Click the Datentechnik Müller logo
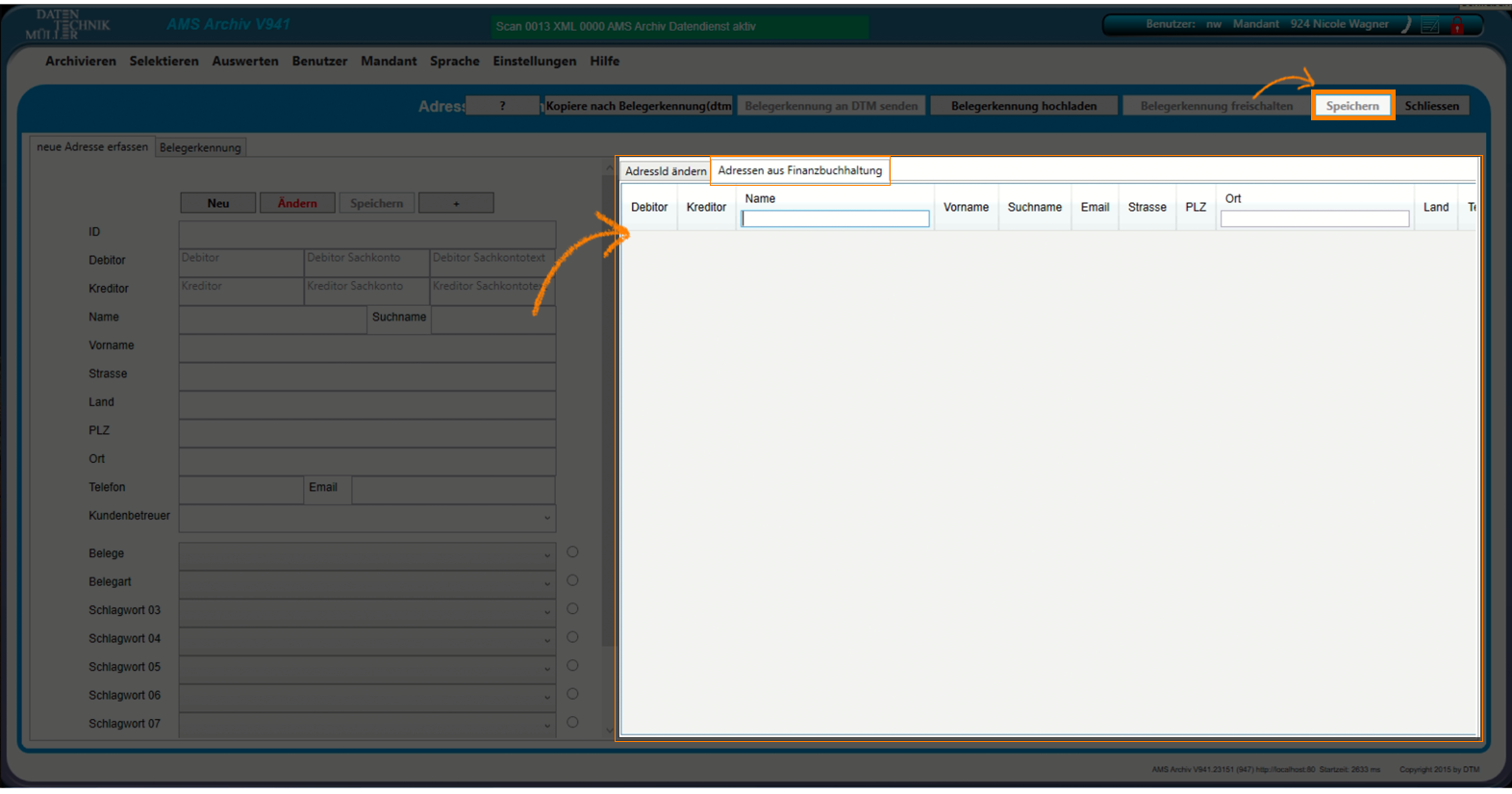The height and width of the screenshot is (794, 1512). pyautogui.click(x=67, y=25)
